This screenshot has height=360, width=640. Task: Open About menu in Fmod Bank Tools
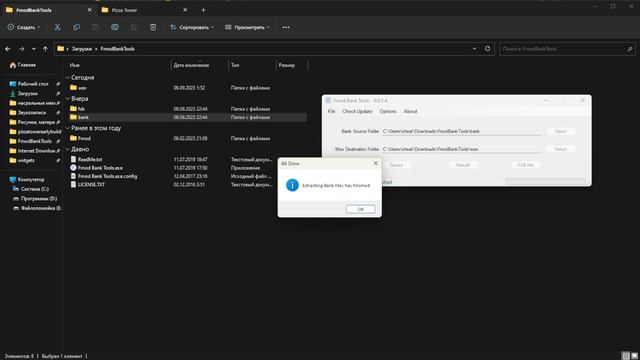(410, 111)
